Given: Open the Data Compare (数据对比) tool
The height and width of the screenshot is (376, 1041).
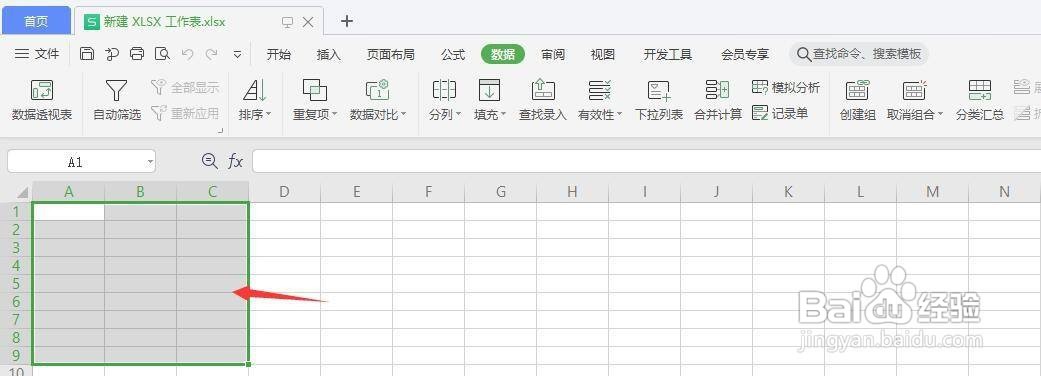Looking at the screenshot, I should pyautogui.click(x=378, y=100).
